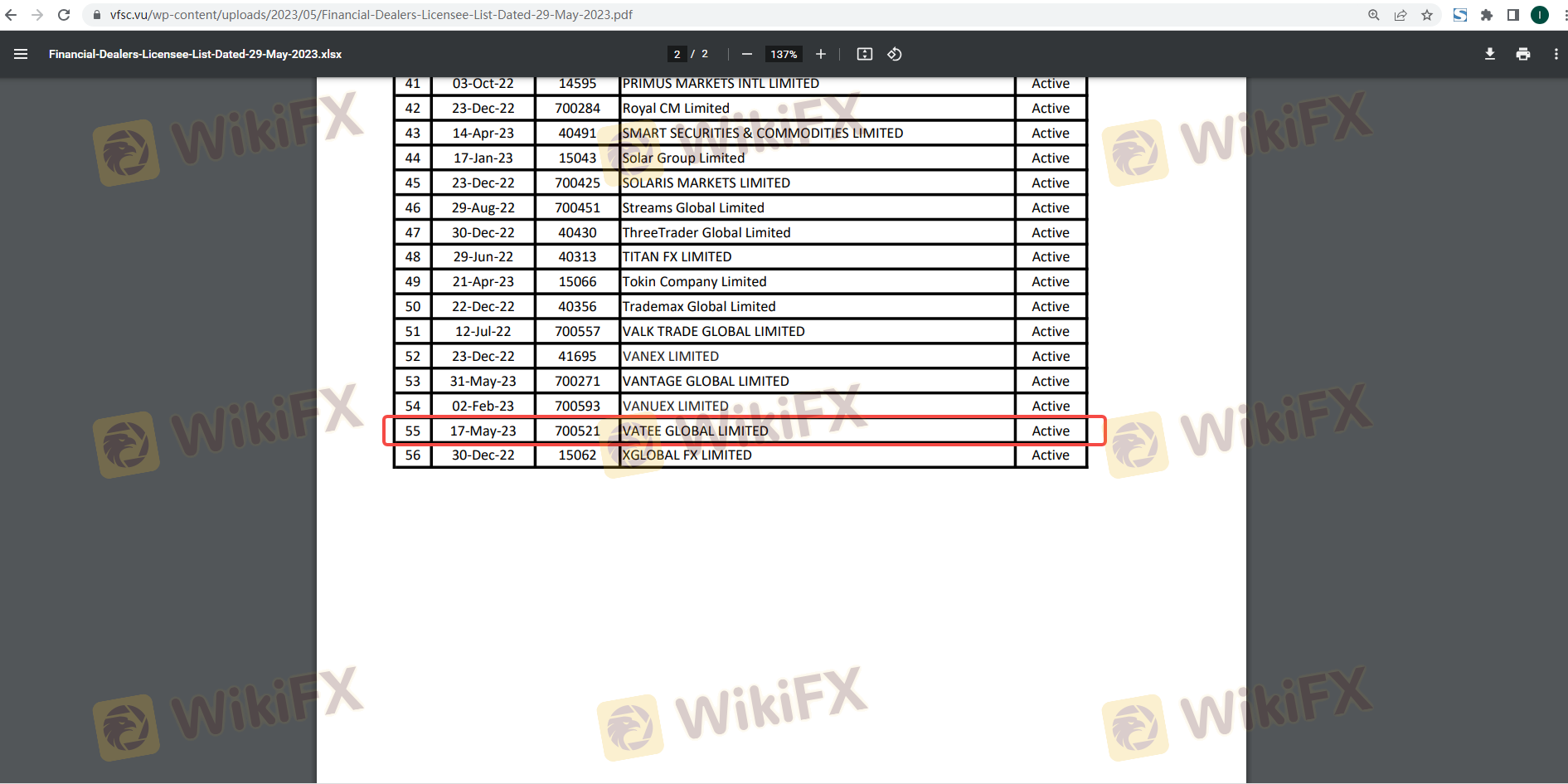Toggle fit to page icon

865,54
